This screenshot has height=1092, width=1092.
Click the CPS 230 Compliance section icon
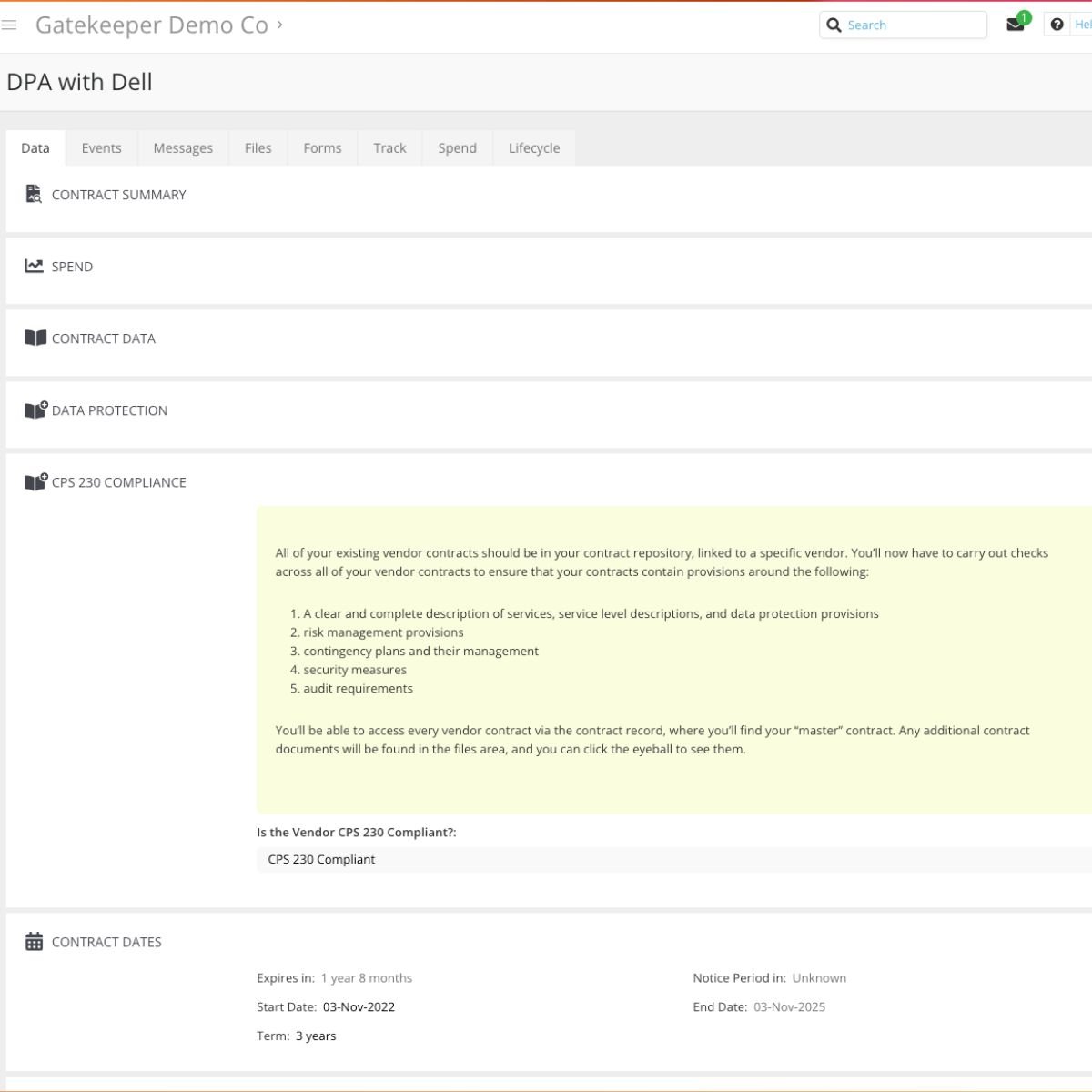pyautogui.click(x=35, y=481)
